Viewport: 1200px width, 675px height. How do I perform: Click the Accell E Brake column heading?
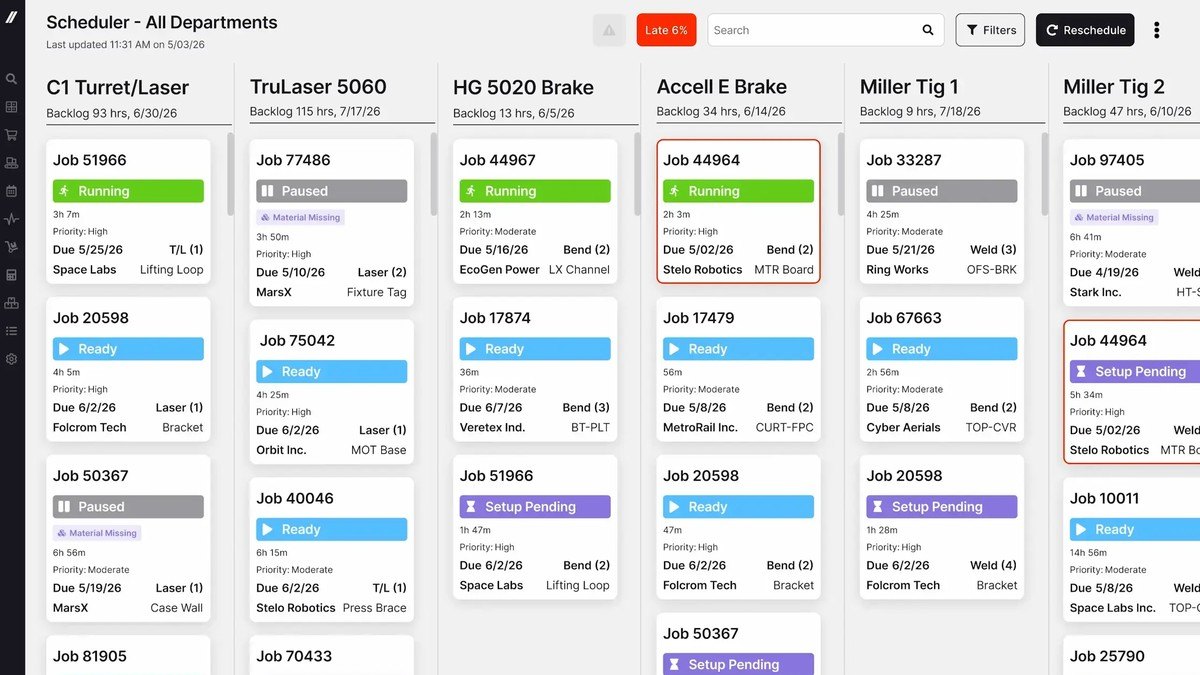(722, 87)
